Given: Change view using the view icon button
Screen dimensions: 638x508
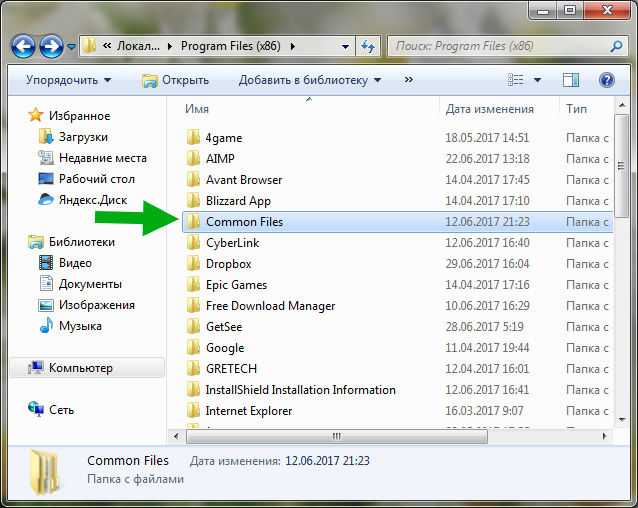Looking at the screenshot, I should coord(516,80).
